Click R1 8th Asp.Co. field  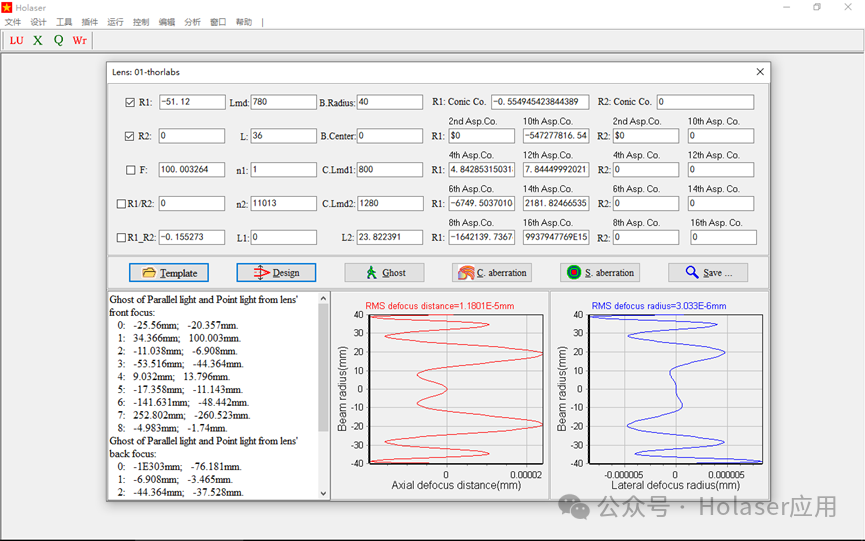[x=482, y=237]
